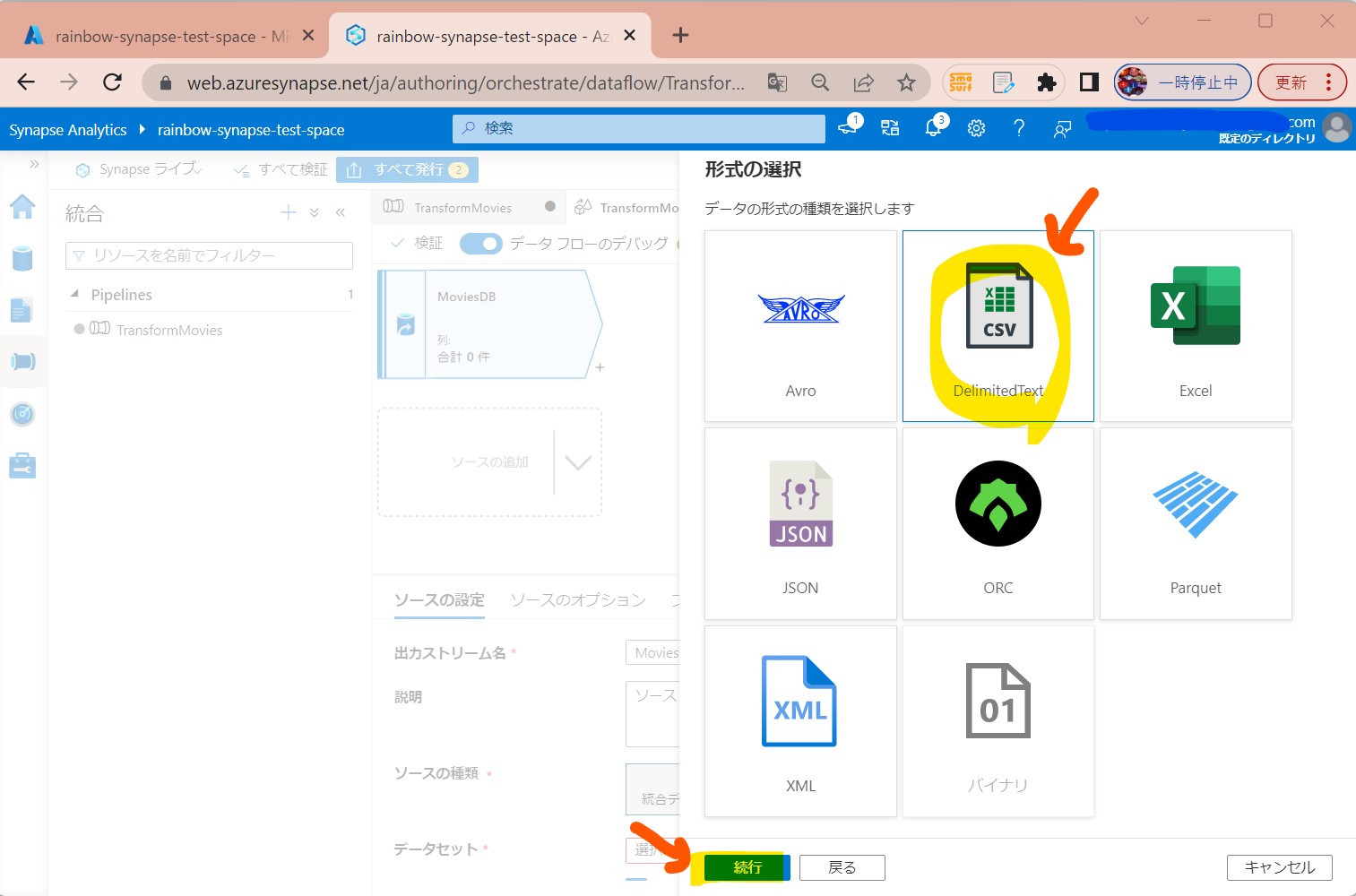The height and width of the screenshot is (896, 1356).
Task: Open the Monitor hub gauge icon
Action: click(22, 414)
